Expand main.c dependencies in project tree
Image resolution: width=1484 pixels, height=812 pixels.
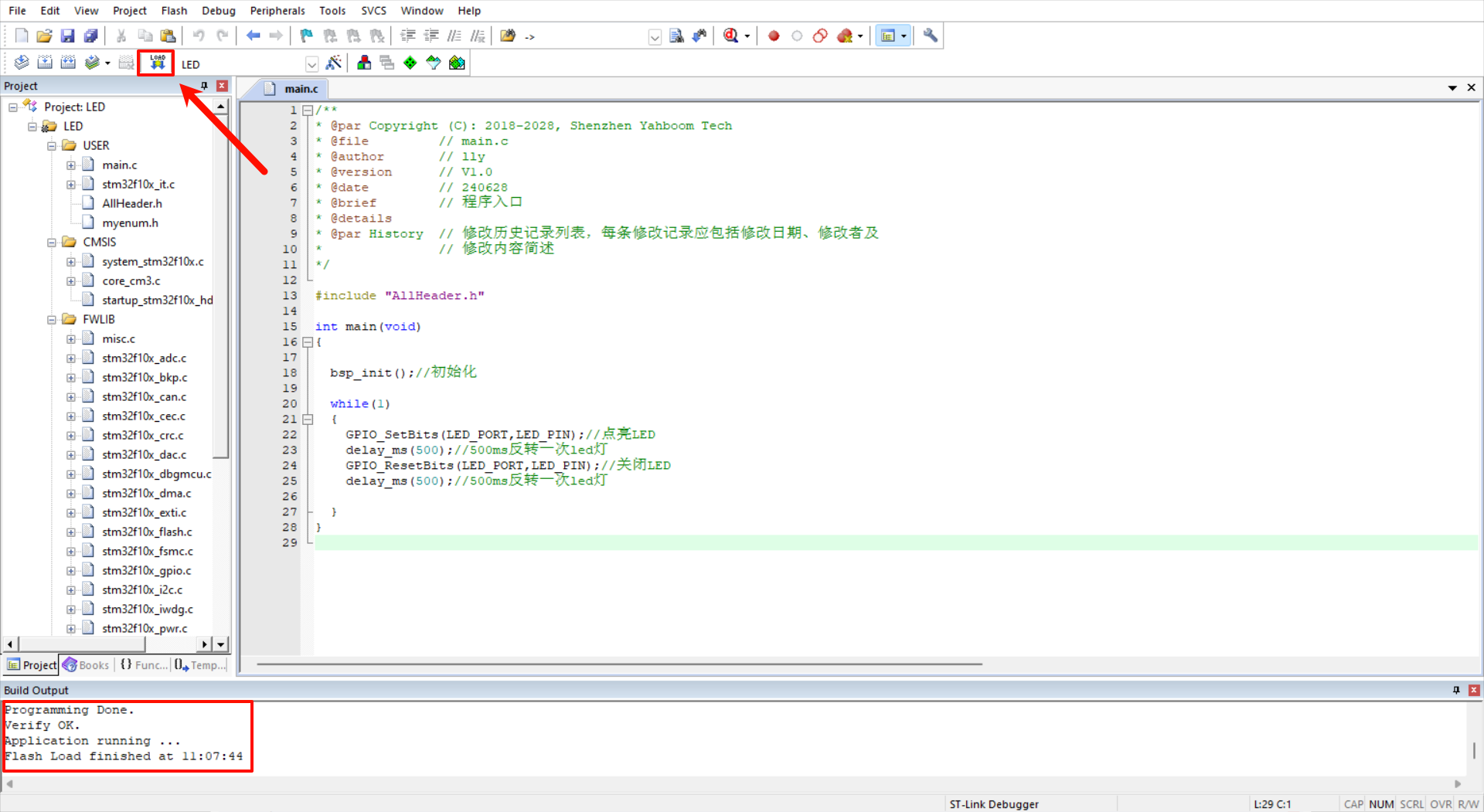[71, 165]
